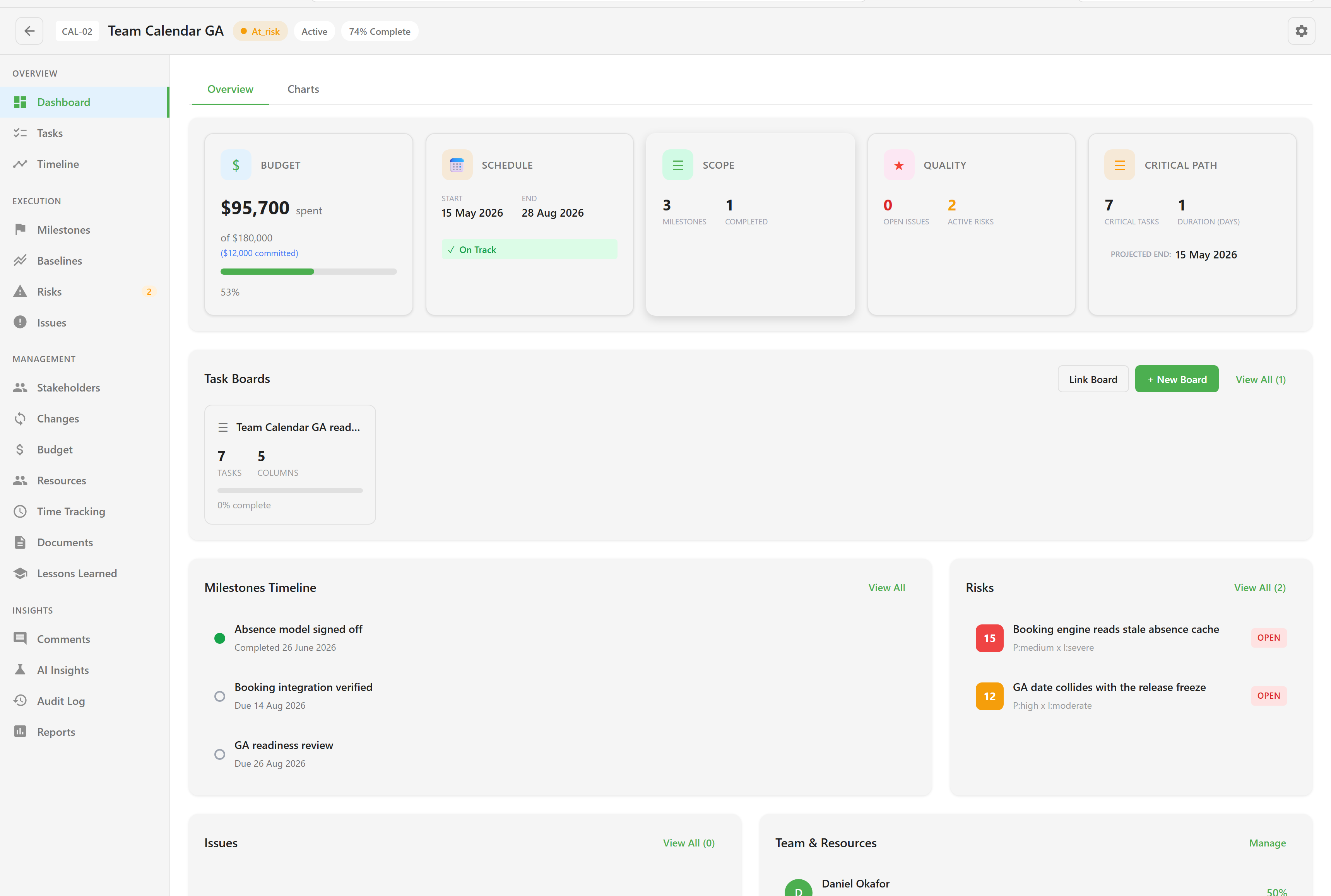Click the task board completion progress bar

290,490
